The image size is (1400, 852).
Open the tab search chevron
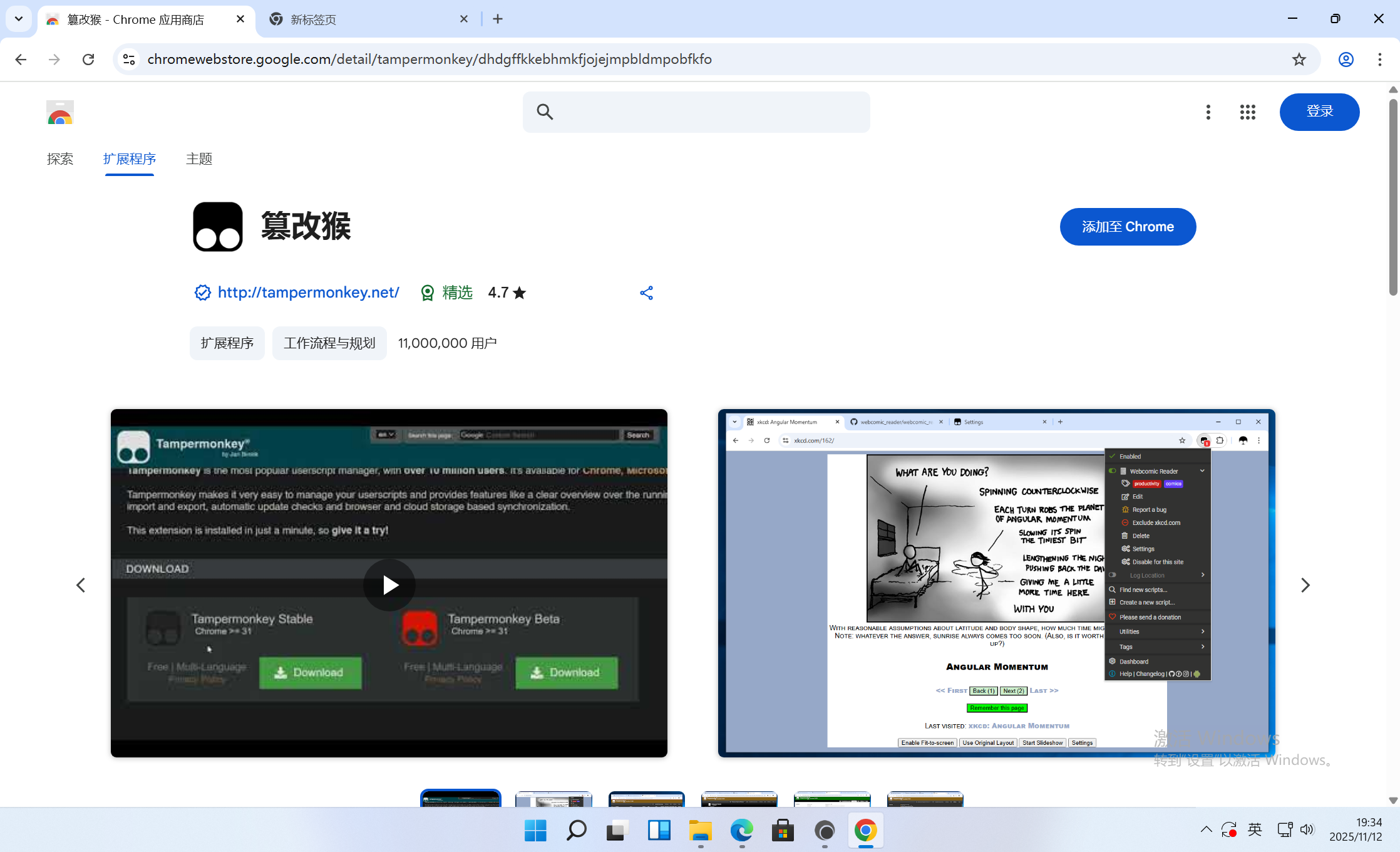click(x=18, y=19)
